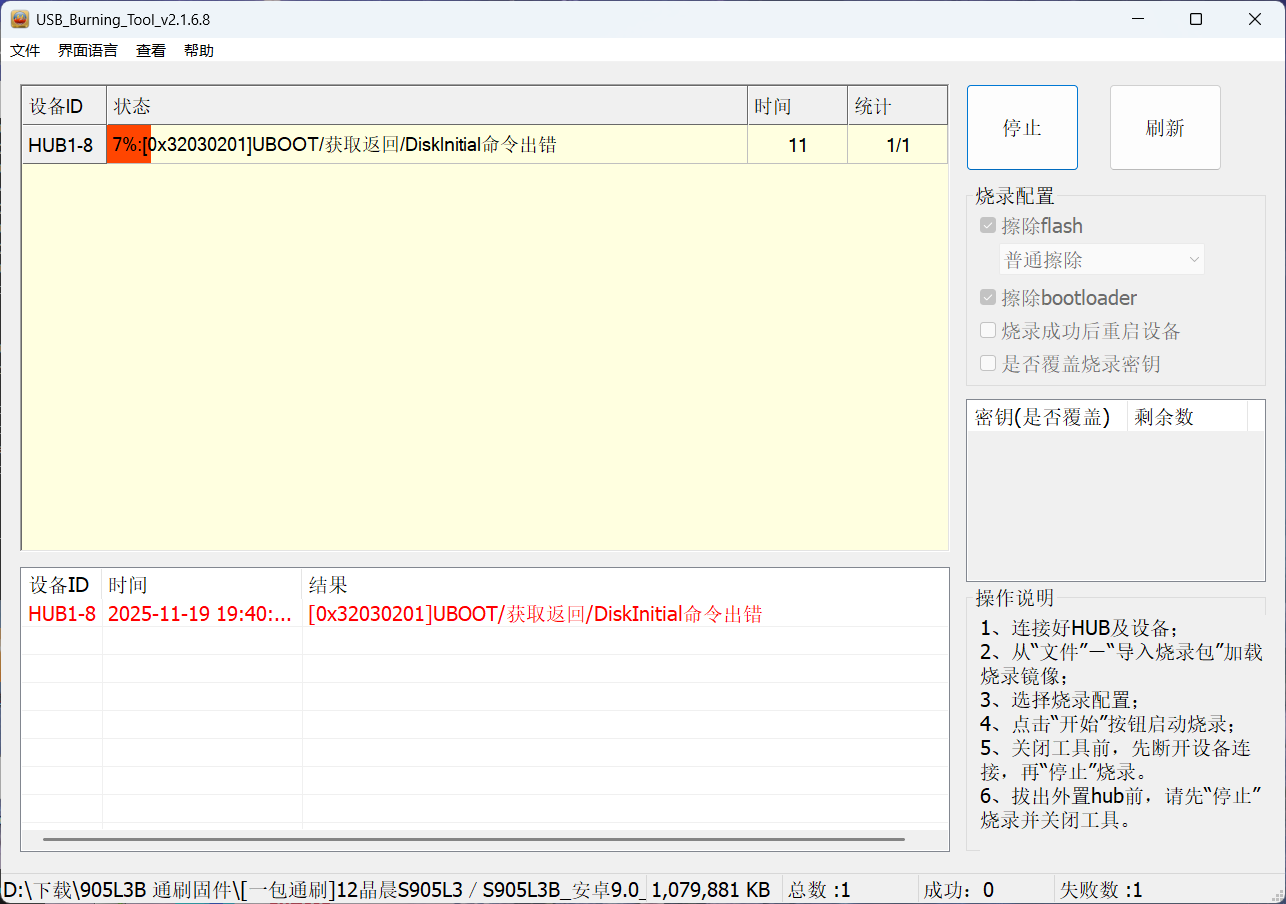This screenshot has height=904, width=1286.
Task: Open the 查看 menu
Action: coord(151,51)
